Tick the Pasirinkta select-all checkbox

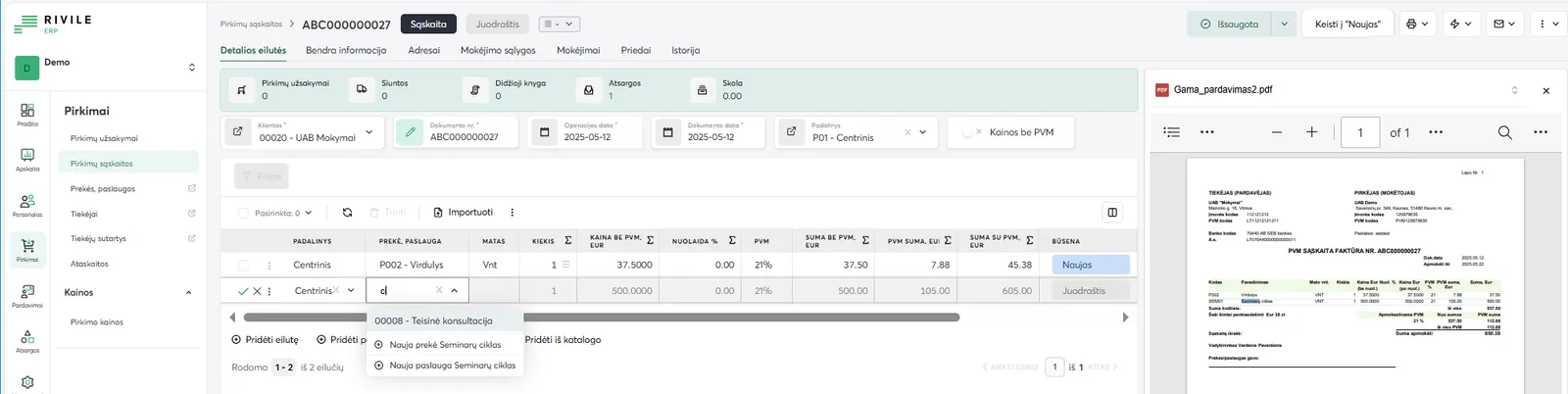(243, 213)
